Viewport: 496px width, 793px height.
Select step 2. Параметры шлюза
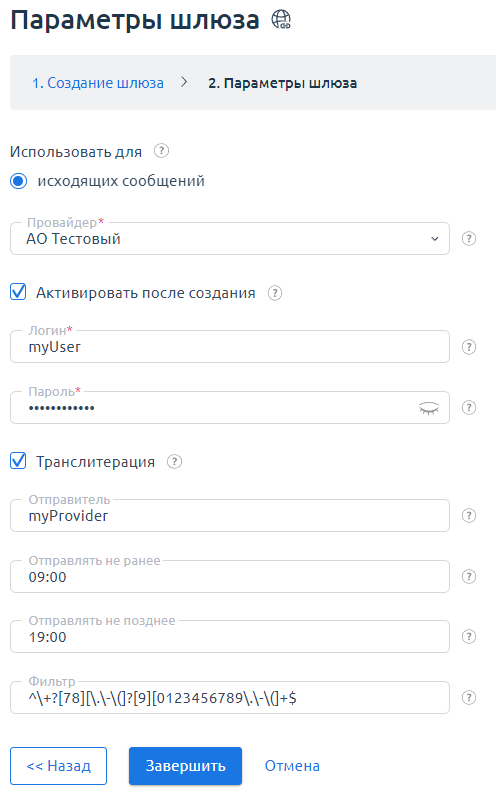(x=283, y=83)
